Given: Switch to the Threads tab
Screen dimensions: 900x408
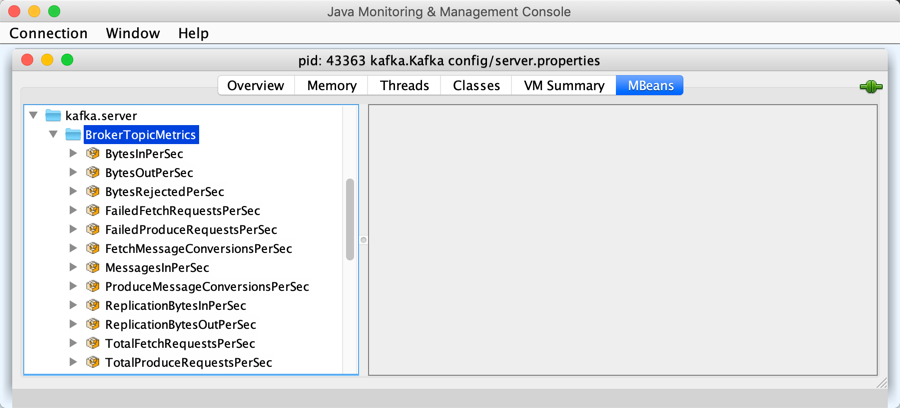Looking at the screenshot, I should (404, 86).
